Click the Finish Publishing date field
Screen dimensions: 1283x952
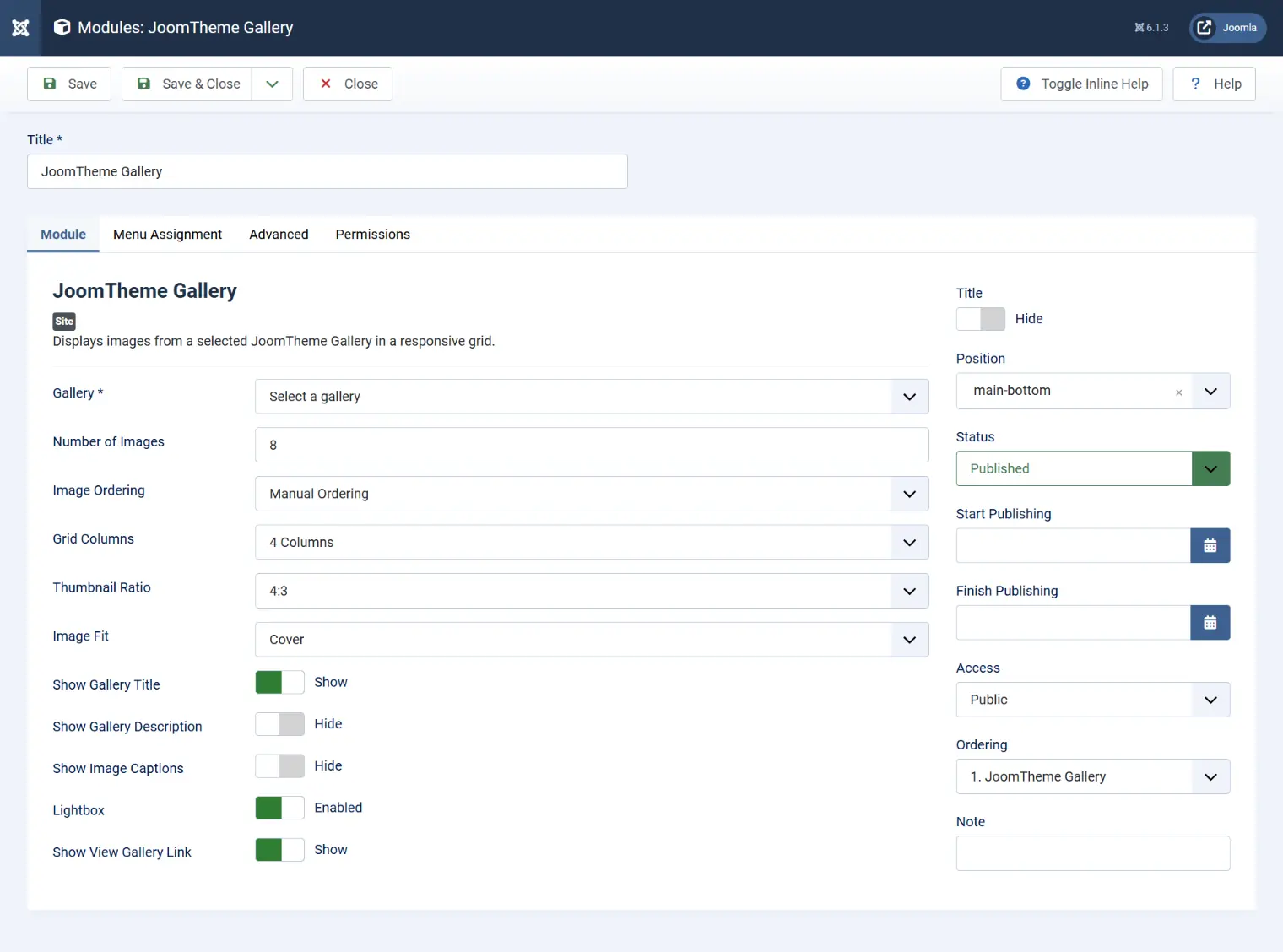click(1073, 623)
